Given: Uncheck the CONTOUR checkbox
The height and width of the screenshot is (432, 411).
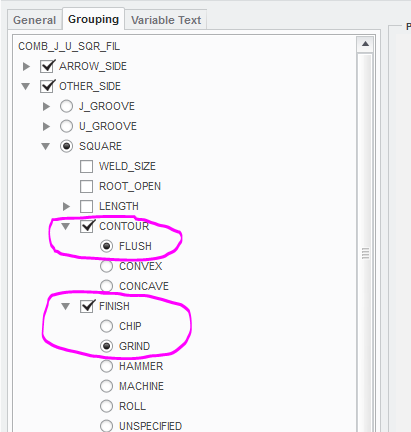Looking at the screenshot, I should [87, 226].
